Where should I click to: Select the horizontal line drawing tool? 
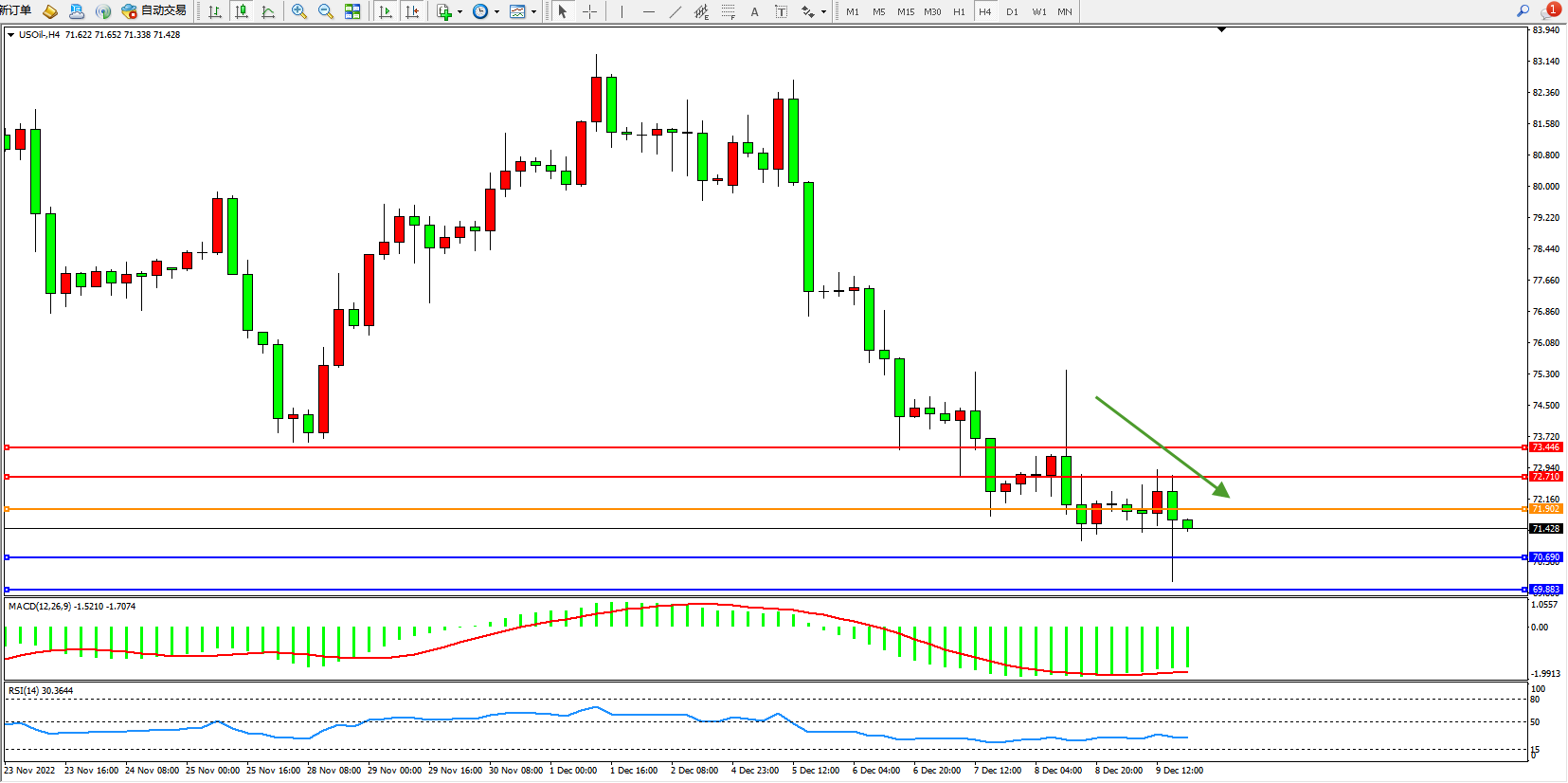tap(648, 11)
